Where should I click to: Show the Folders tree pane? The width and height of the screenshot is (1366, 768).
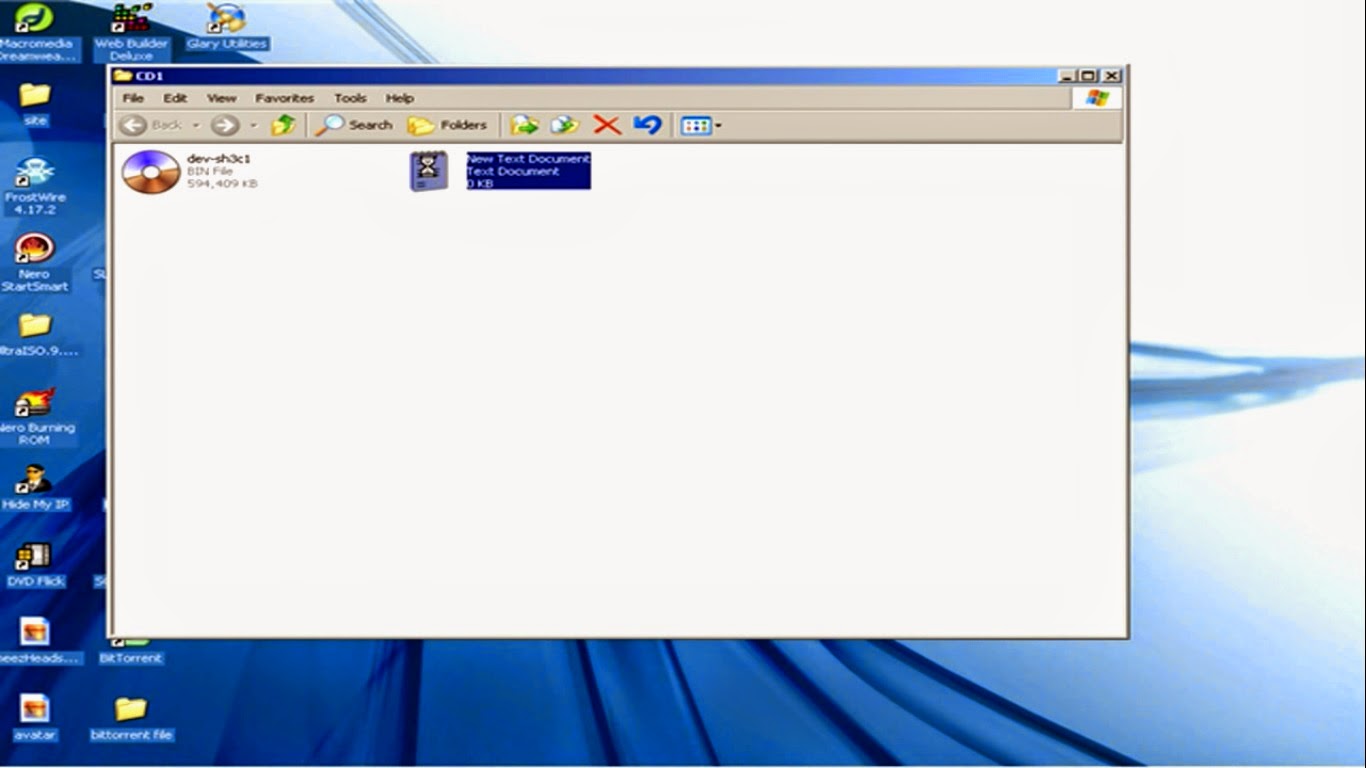tap(447, 125)
